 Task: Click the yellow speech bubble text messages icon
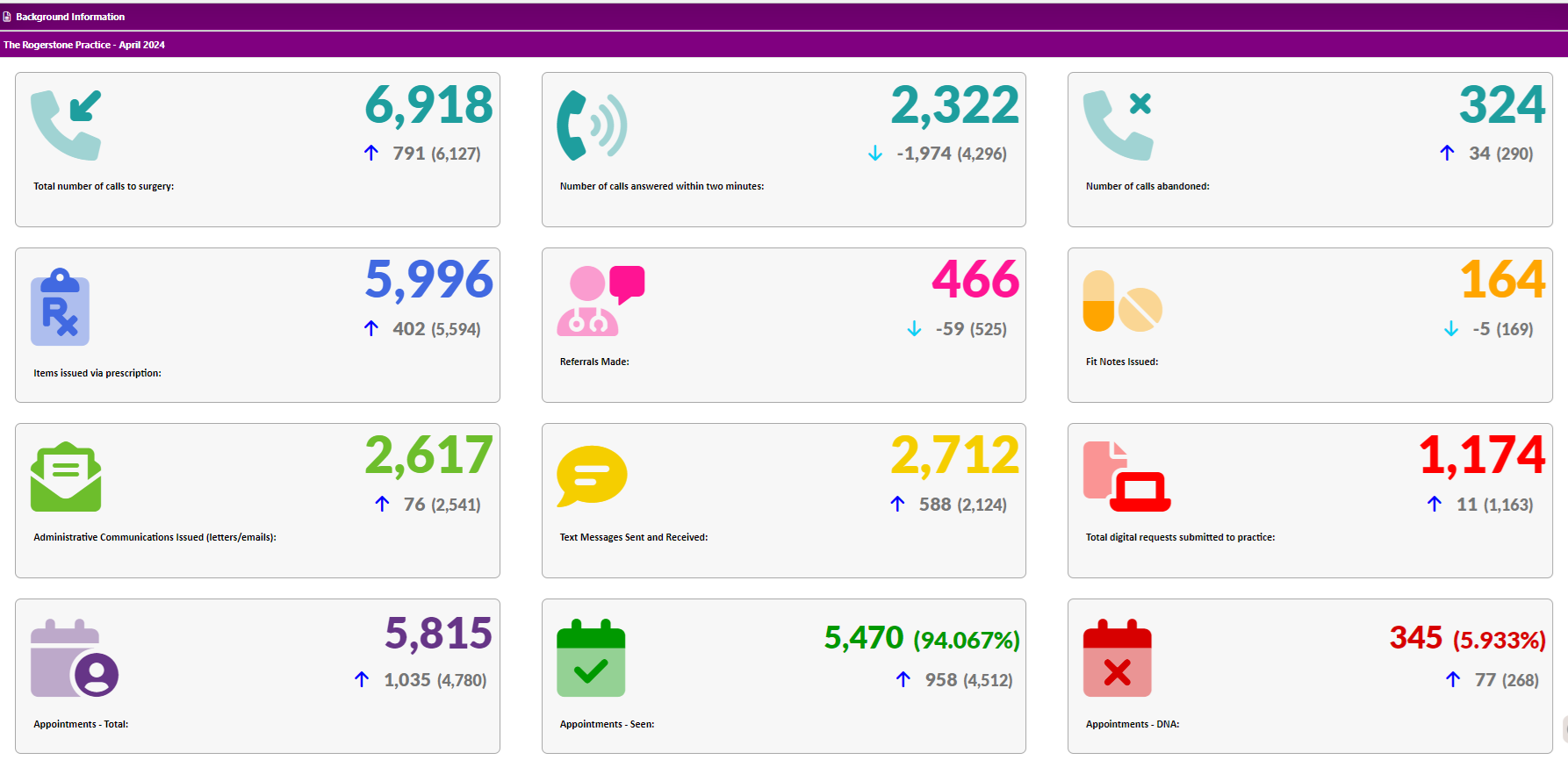592,477
